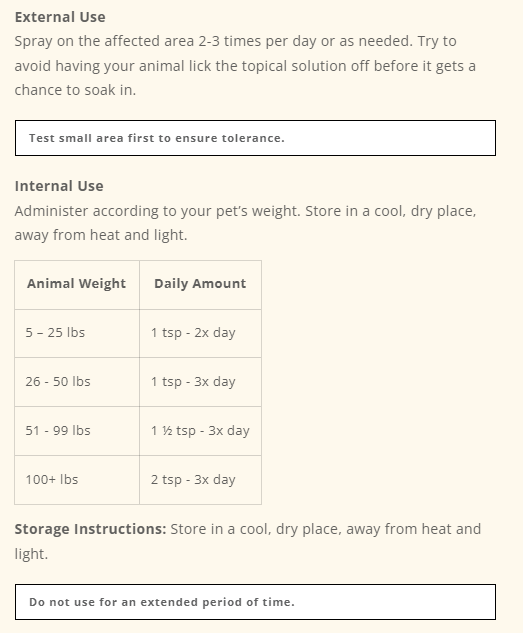Click the Animal Weight column header
Screen dimensions: 523x633
77,285
